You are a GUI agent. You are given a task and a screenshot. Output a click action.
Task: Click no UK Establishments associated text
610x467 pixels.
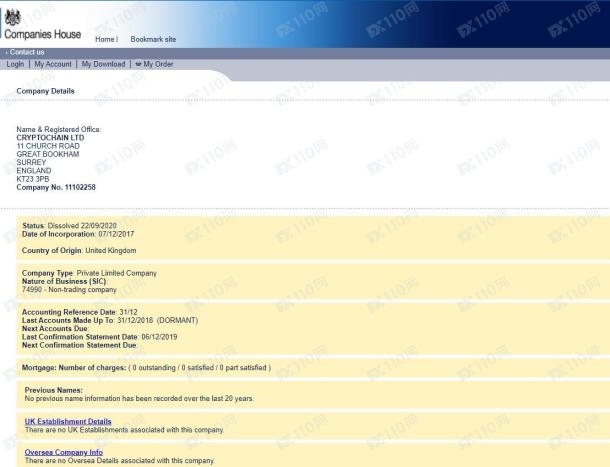click(124, 430)
